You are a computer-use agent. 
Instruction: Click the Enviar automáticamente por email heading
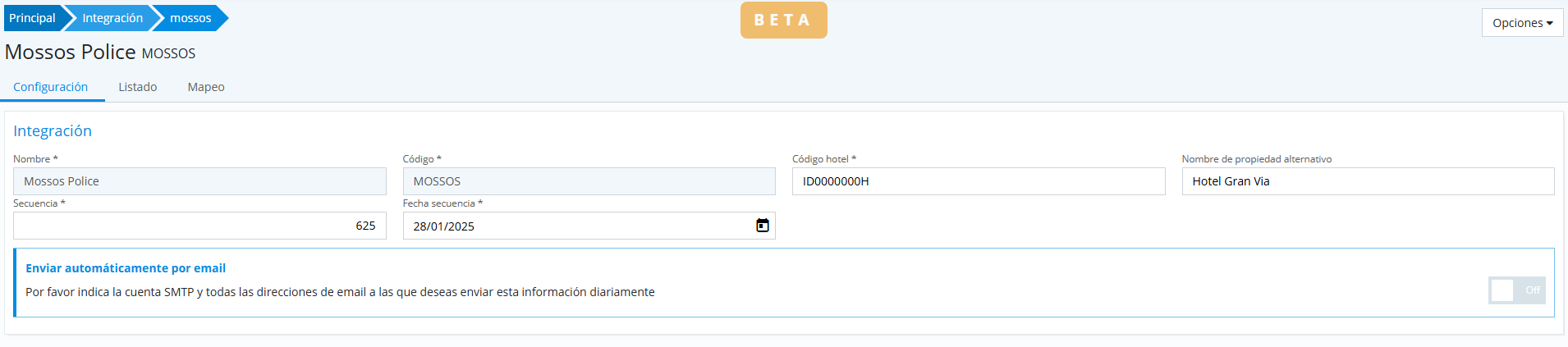pyautogui.click(x=126, y=268)
